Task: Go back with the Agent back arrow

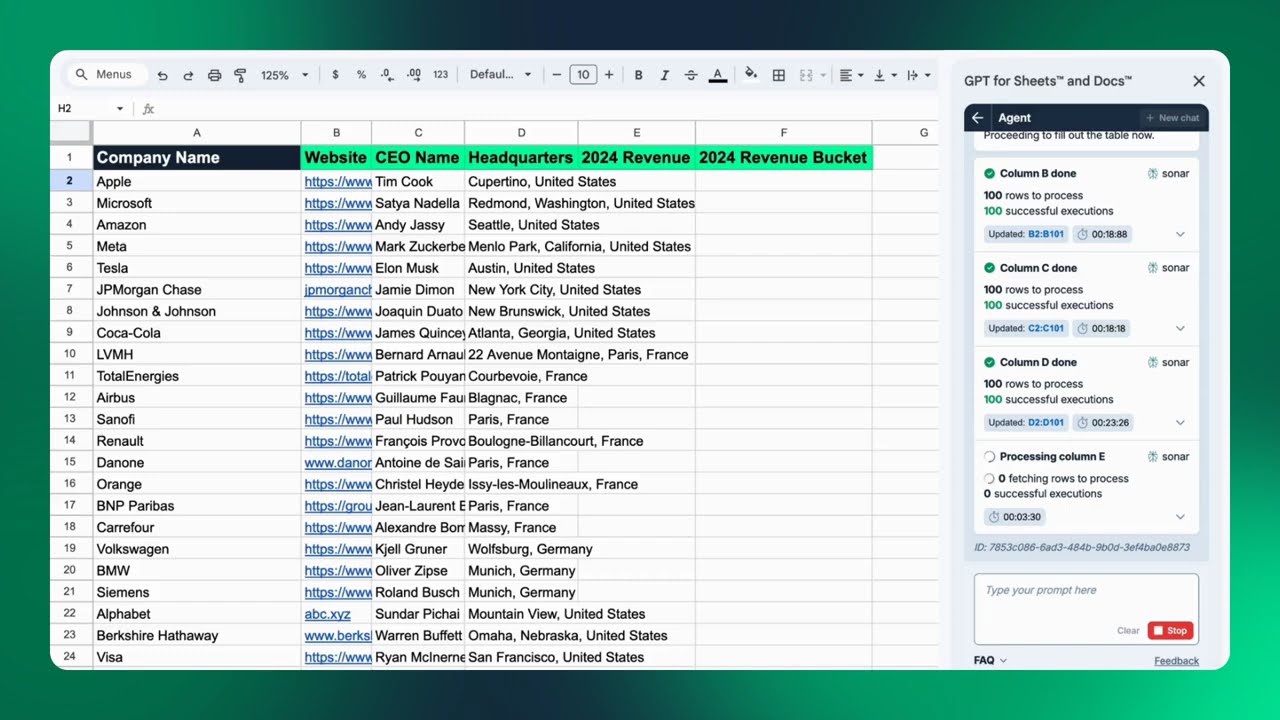Action: coord(978,118)
